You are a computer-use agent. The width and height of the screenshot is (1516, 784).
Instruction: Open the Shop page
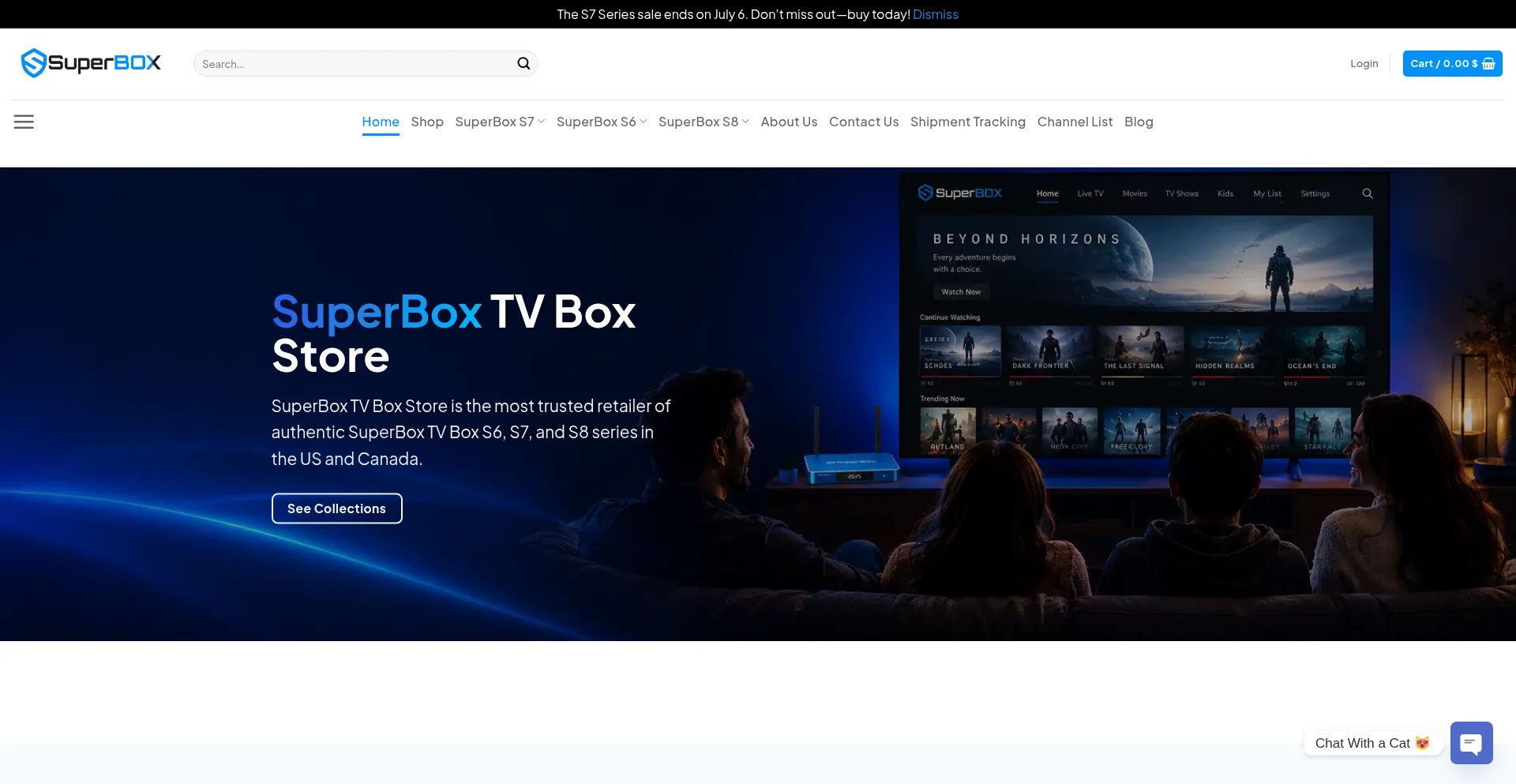click(x=427, y=122)
